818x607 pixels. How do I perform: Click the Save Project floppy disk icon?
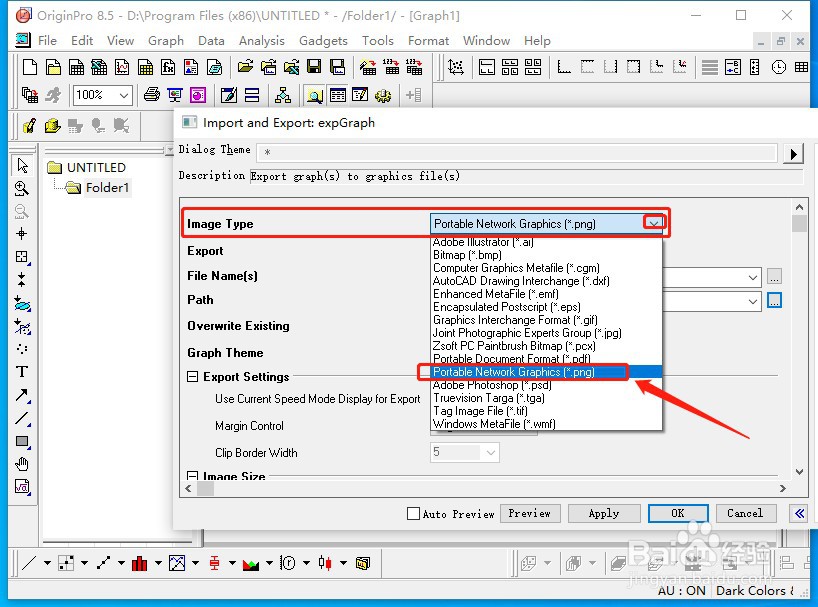click(x=314, y=67)
